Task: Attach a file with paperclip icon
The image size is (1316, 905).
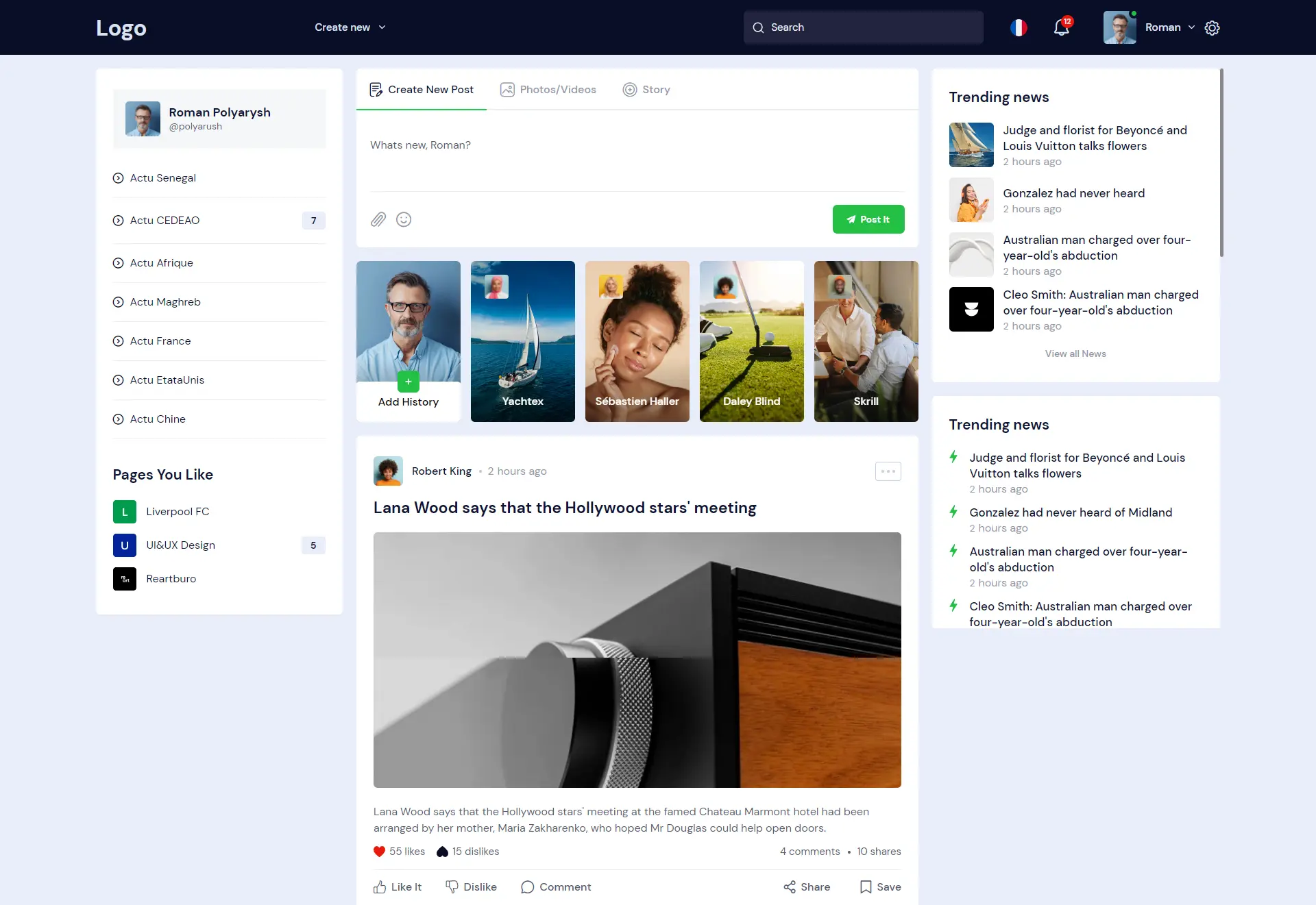Action: pyautogui.click(x=378, y=219)
